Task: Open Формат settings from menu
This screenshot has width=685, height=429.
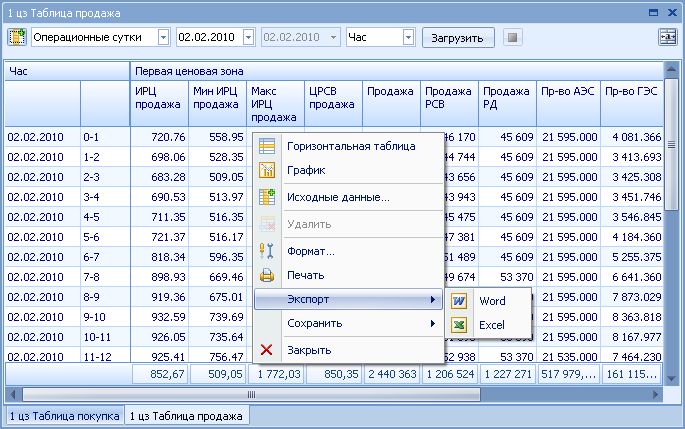Action: click(x=310, y=250)
